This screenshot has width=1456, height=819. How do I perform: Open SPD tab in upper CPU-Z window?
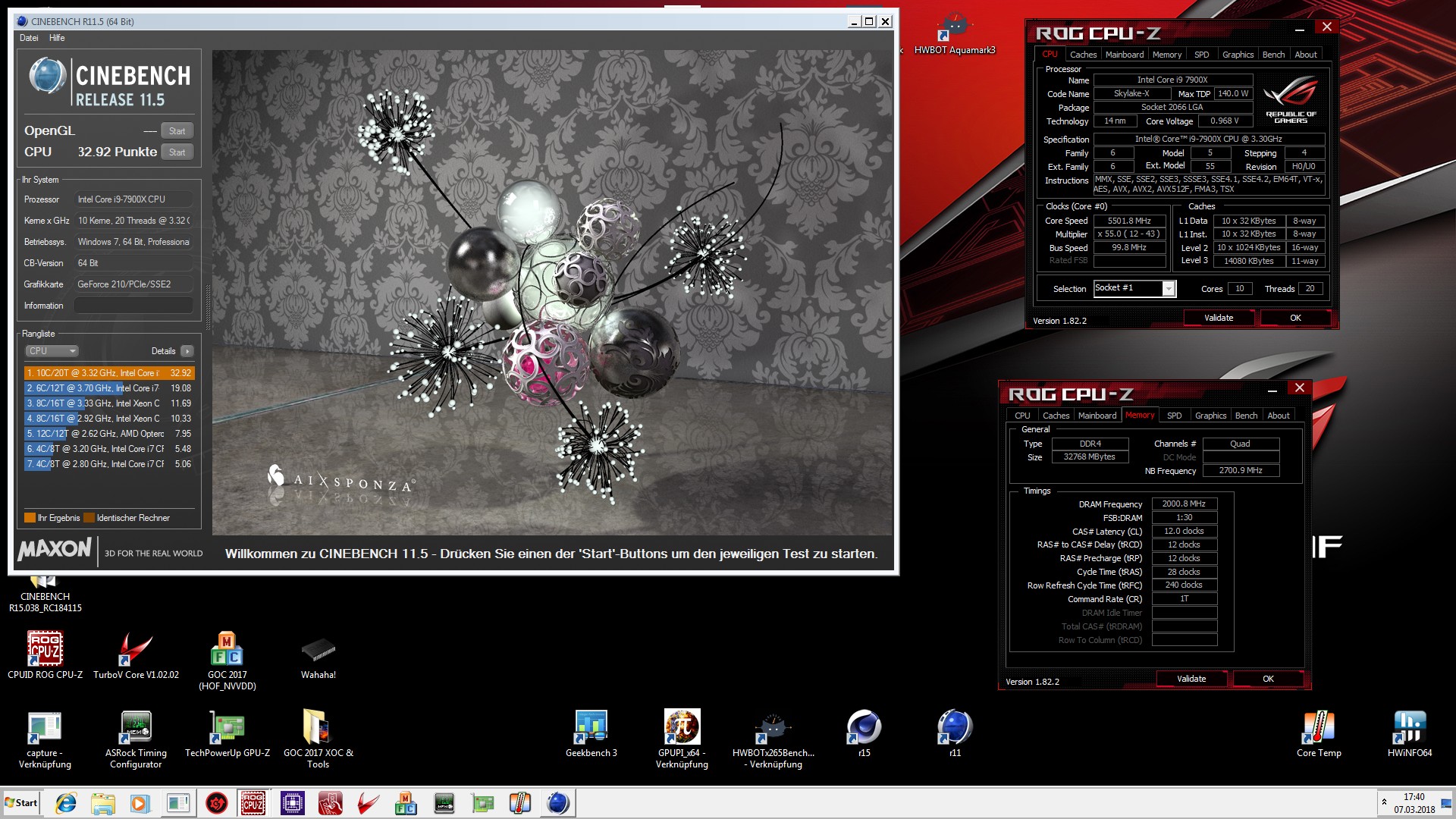tap(1202, 55)
